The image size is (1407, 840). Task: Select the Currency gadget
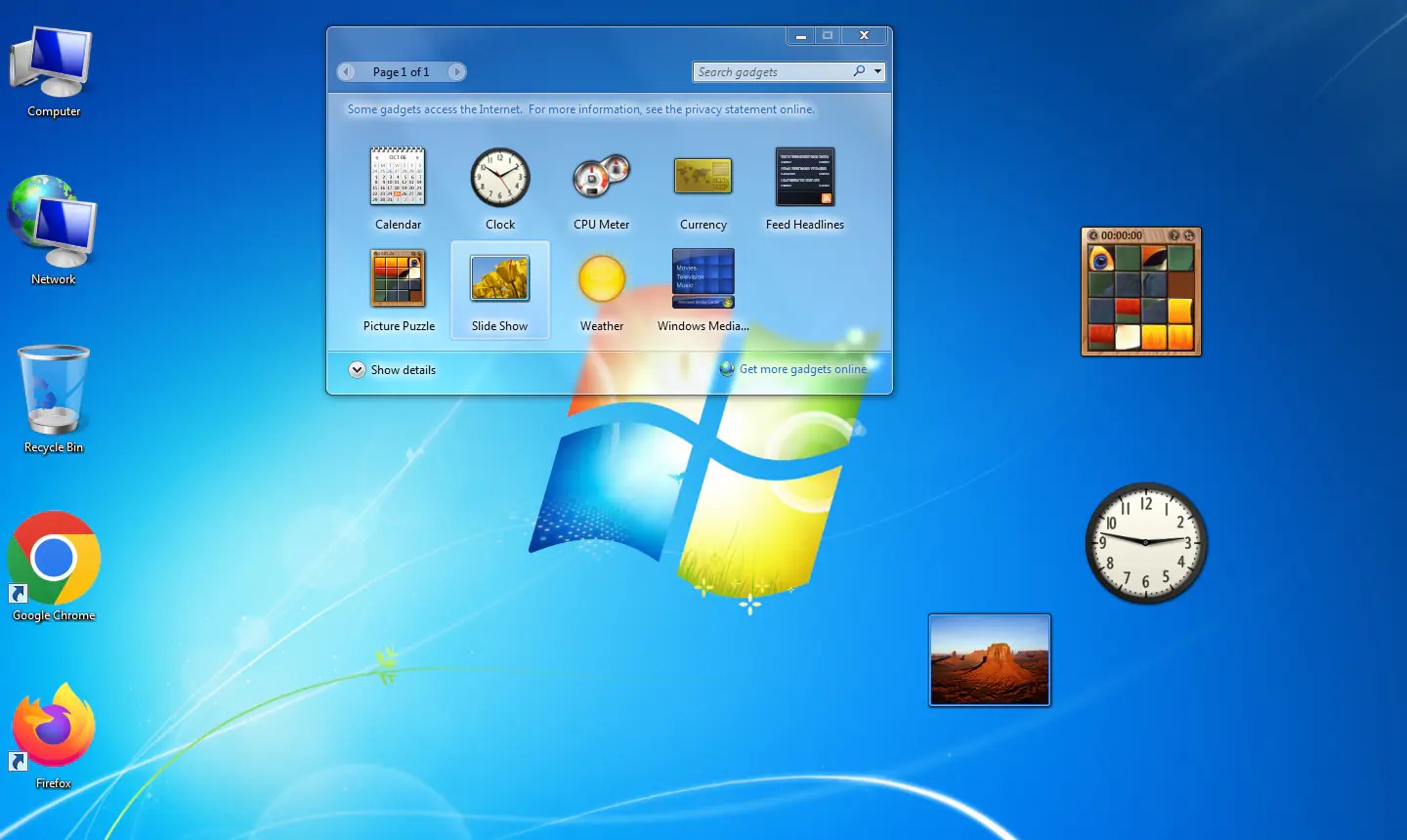tap(703, 186)
